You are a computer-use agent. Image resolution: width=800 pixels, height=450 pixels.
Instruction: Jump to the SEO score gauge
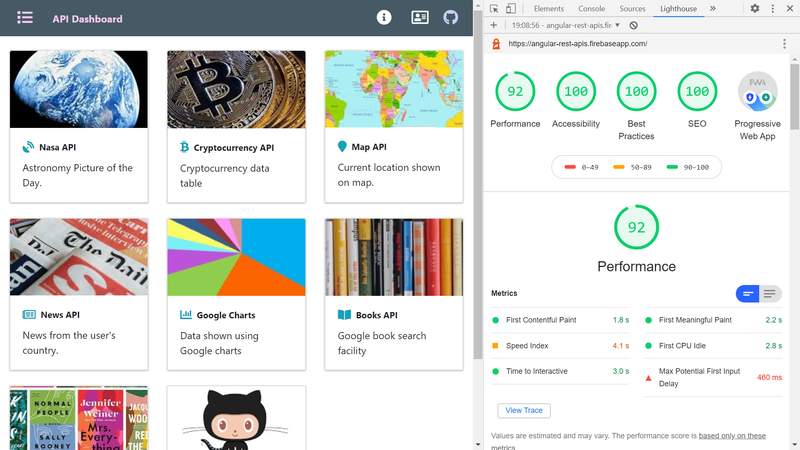(x=697, y=91)
